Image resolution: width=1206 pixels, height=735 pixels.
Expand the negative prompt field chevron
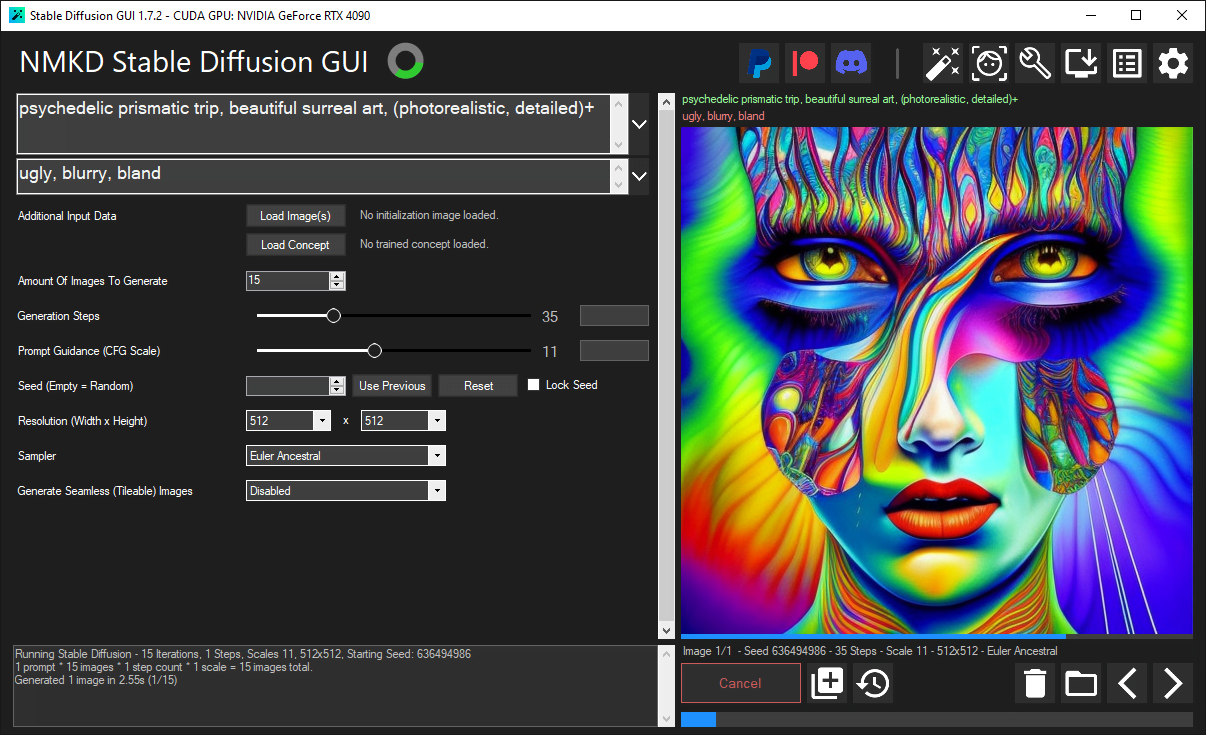click(638, 176)
